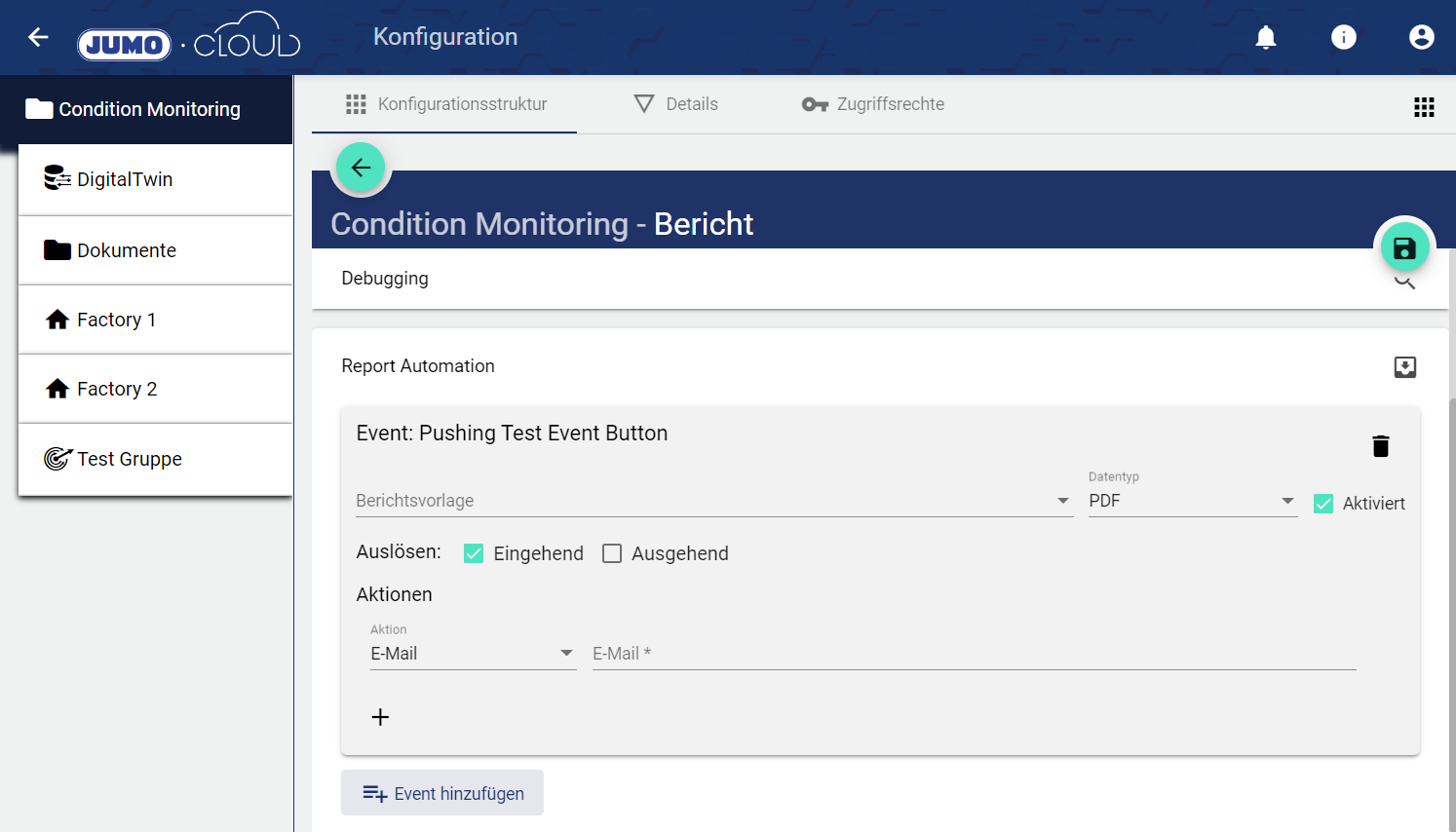Open the Aktion E-Mail dropdown
1456x832 pixels.
(472, 654)
